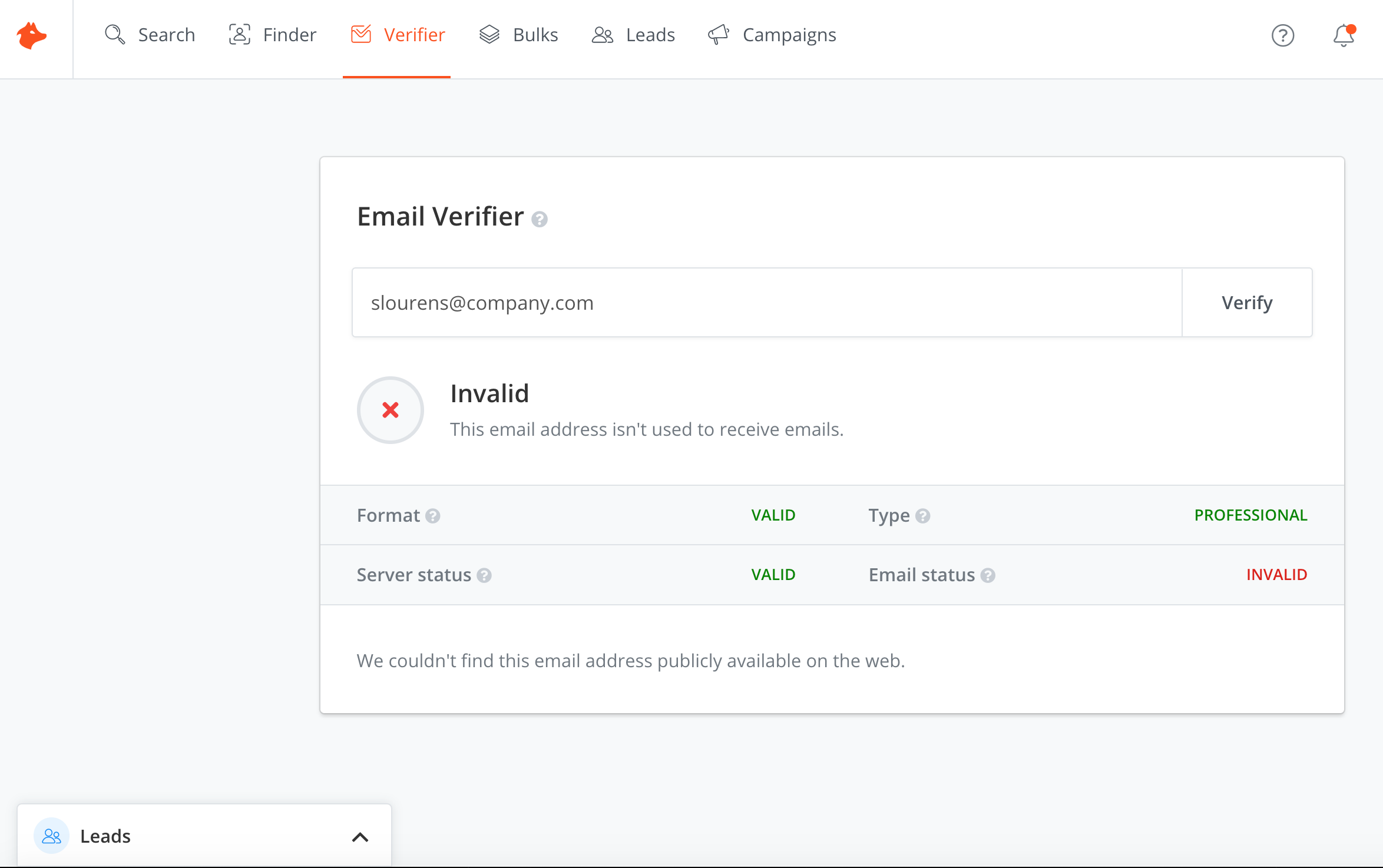Viewport: 1383px width, 868px height.
Task: Go to the Bulks tab
Action: pos(535,35)
